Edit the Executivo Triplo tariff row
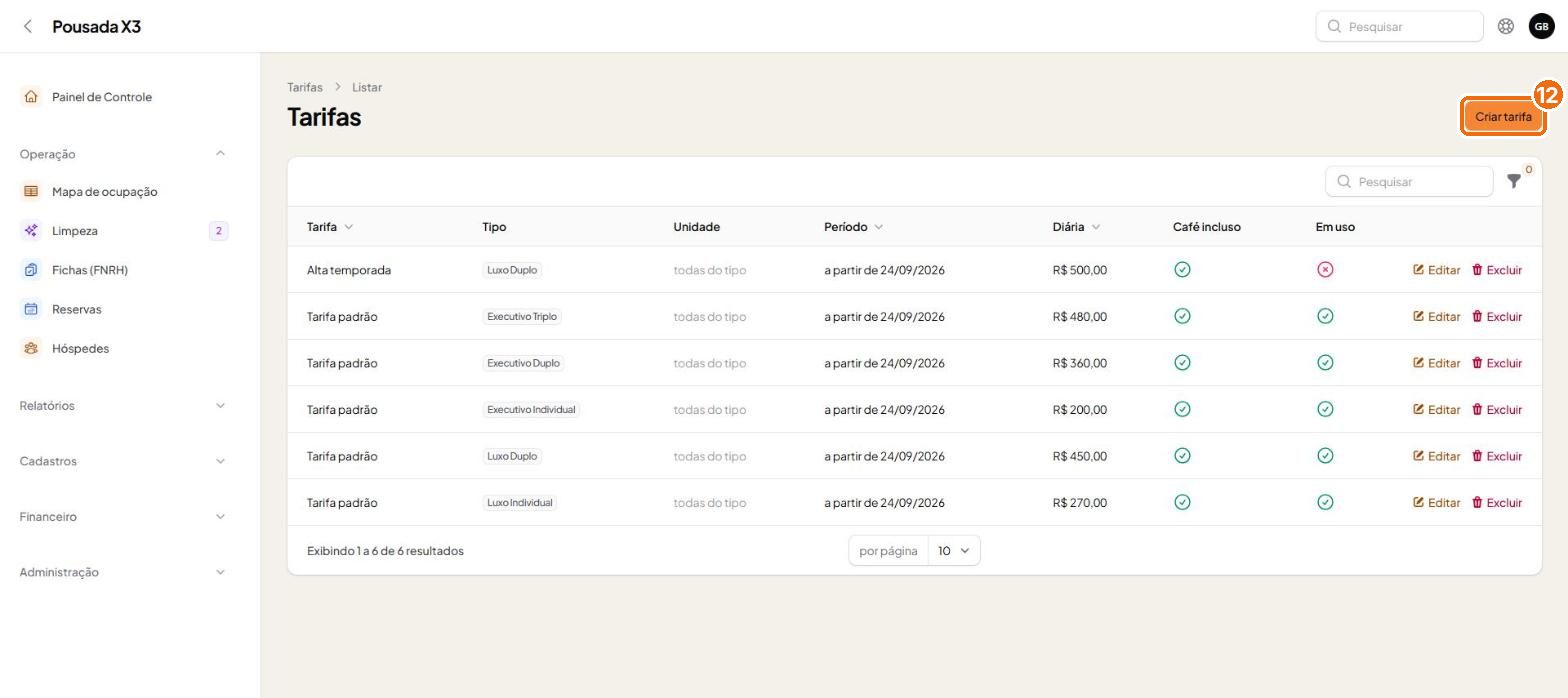The height and width of the screenshot is (698, 1568). coord(1436,316)
